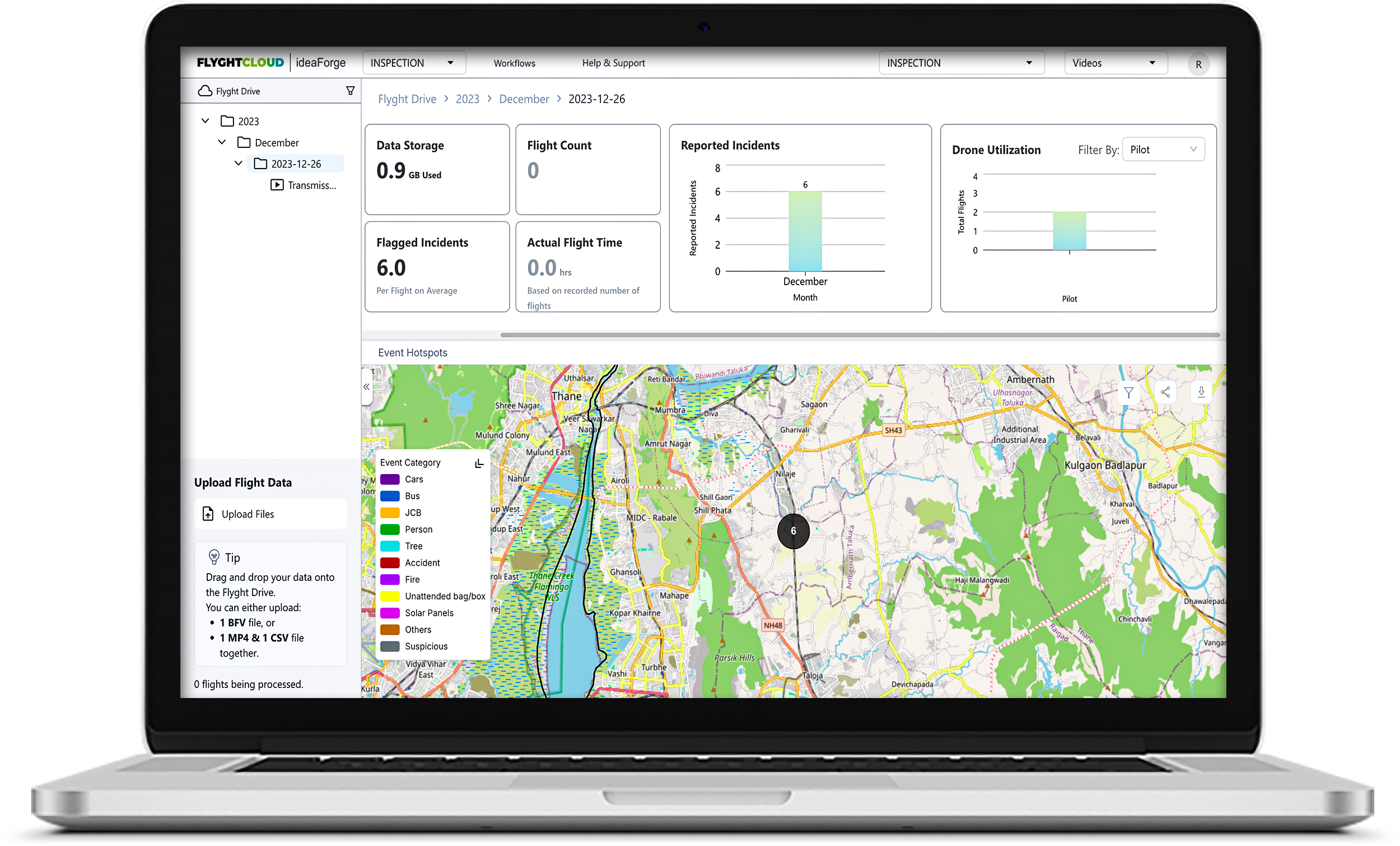Viewport: 1400px width, 846px height.
Task: Minimize the Event Category legend panel
Action: (479, 463)
